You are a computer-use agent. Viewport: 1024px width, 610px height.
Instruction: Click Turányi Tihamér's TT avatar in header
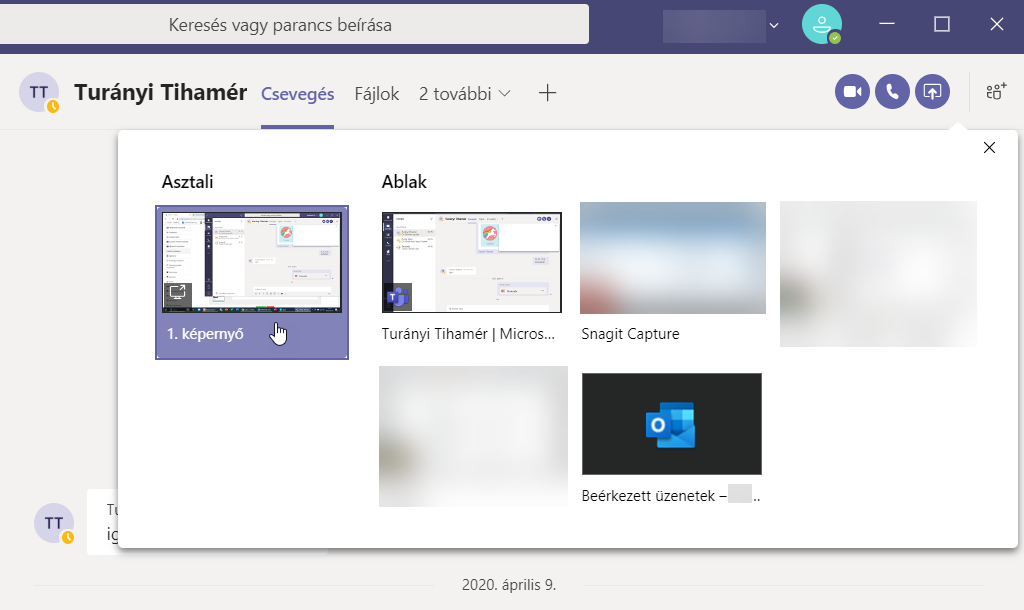click(39, 92)
